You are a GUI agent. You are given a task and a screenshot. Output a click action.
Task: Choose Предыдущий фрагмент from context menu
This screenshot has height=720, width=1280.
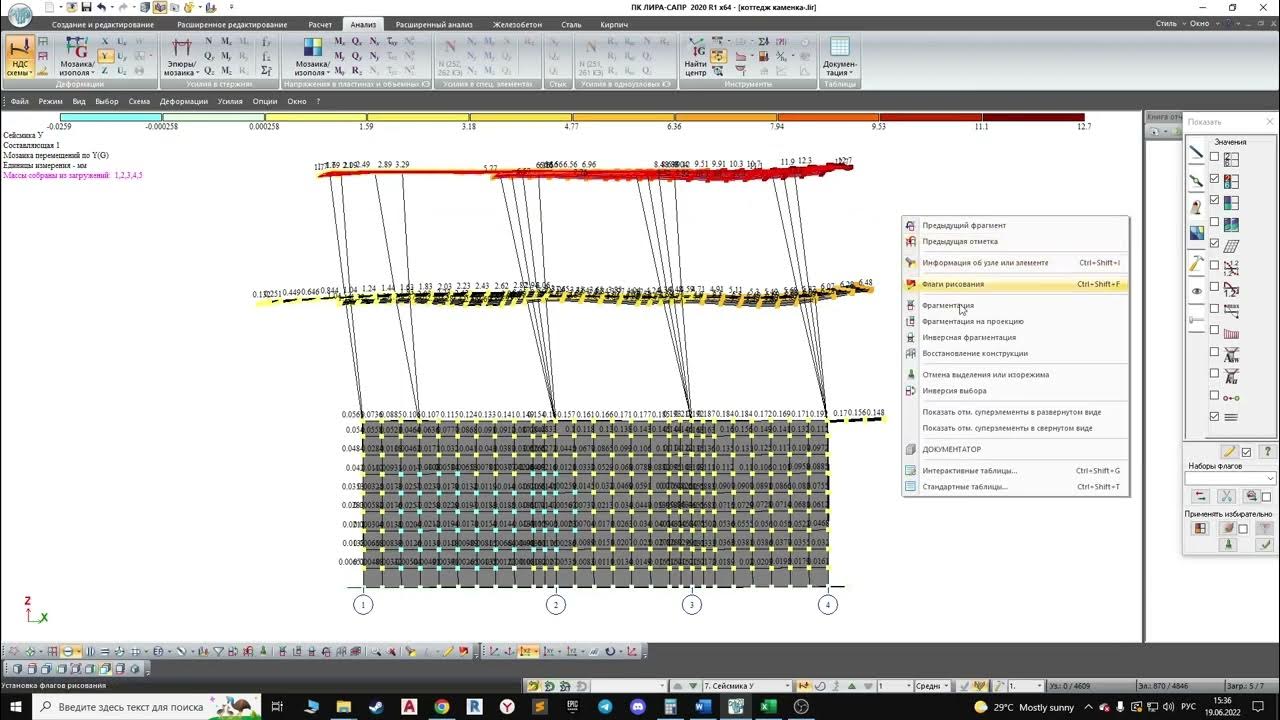pyautogui.click(x=1015, y=225)
